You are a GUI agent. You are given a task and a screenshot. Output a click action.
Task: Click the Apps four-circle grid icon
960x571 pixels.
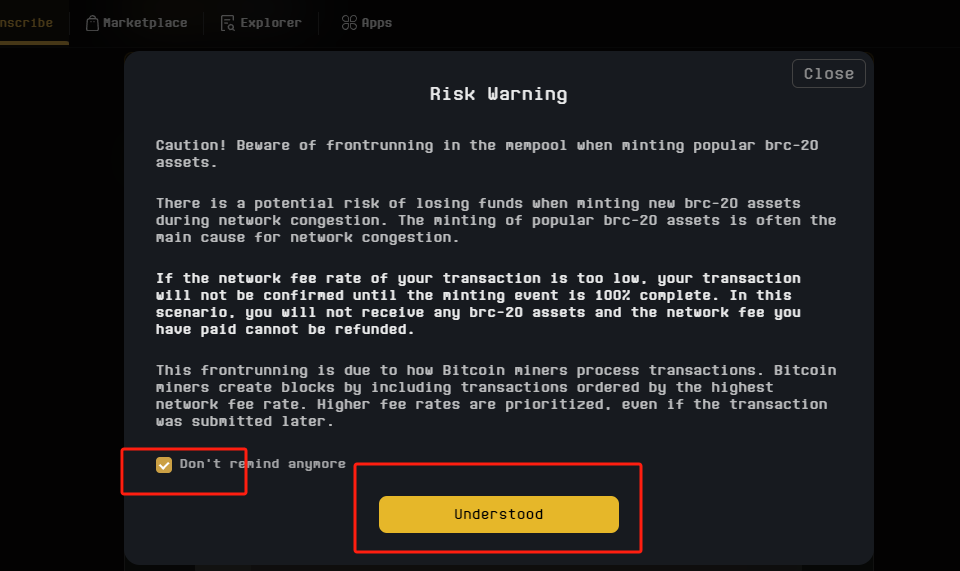pos(349,22)
